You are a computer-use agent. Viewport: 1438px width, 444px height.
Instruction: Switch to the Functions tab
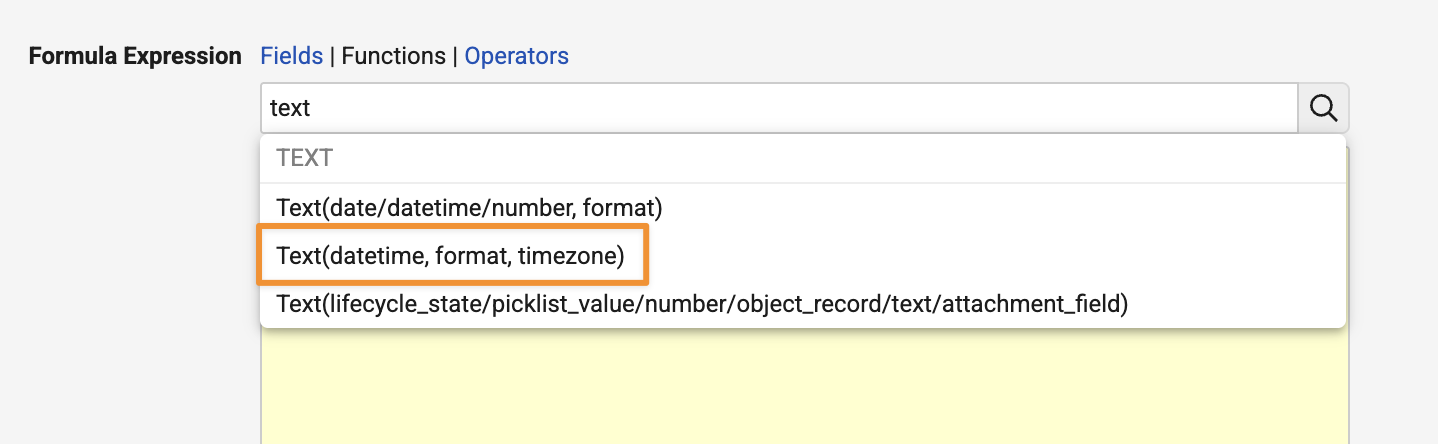[x=393, y=56]
